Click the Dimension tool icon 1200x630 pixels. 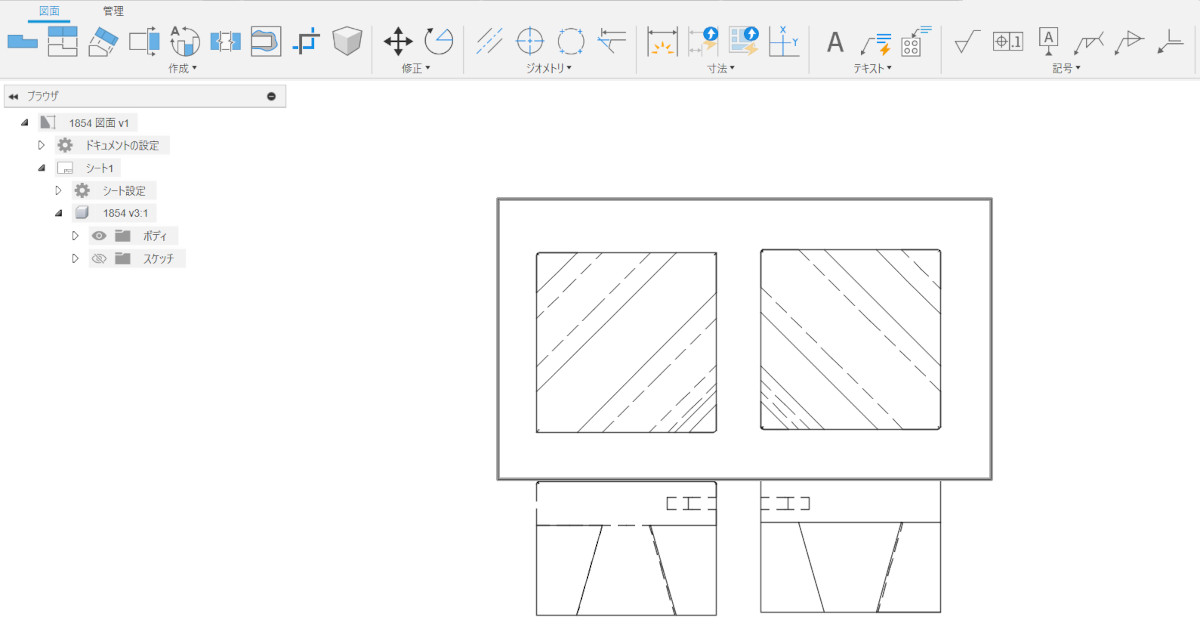(x=662, y=41)
